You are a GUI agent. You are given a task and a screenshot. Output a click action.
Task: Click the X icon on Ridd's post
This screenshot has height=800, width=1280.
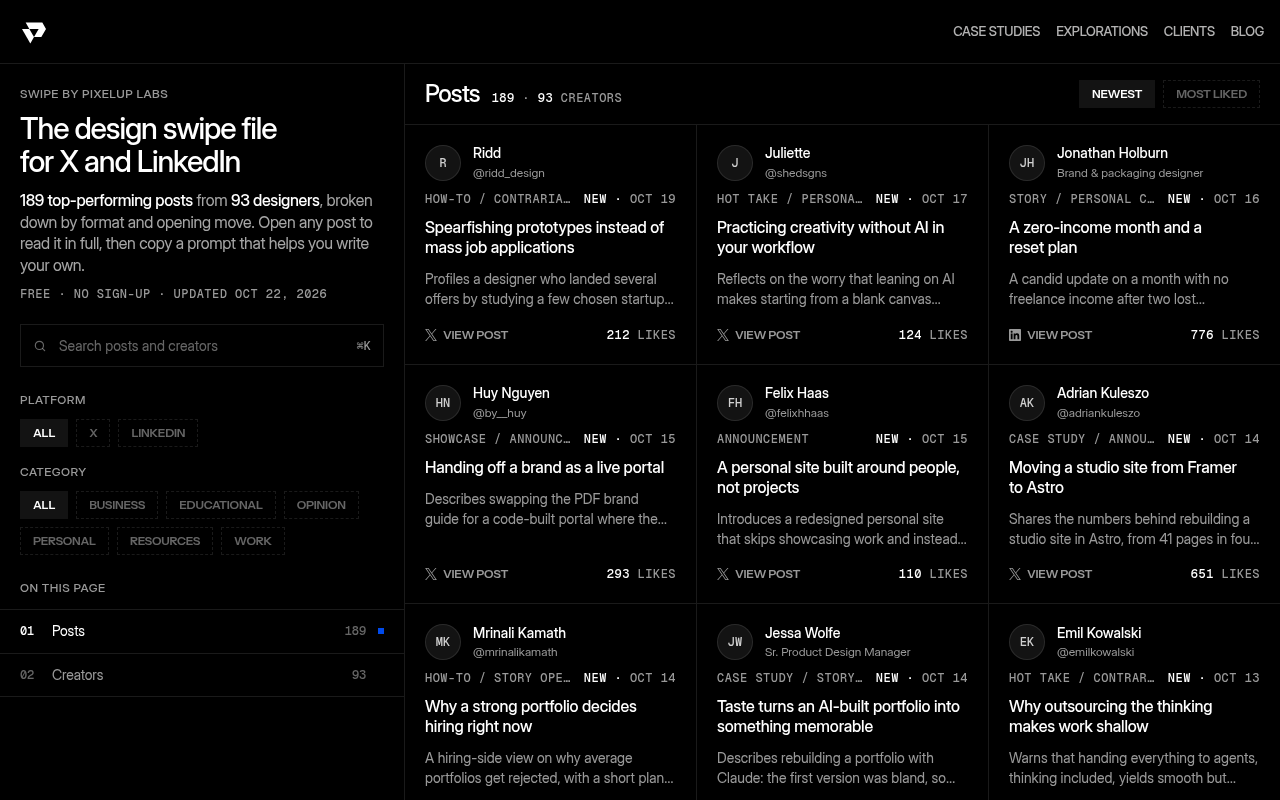coord(431,335)
